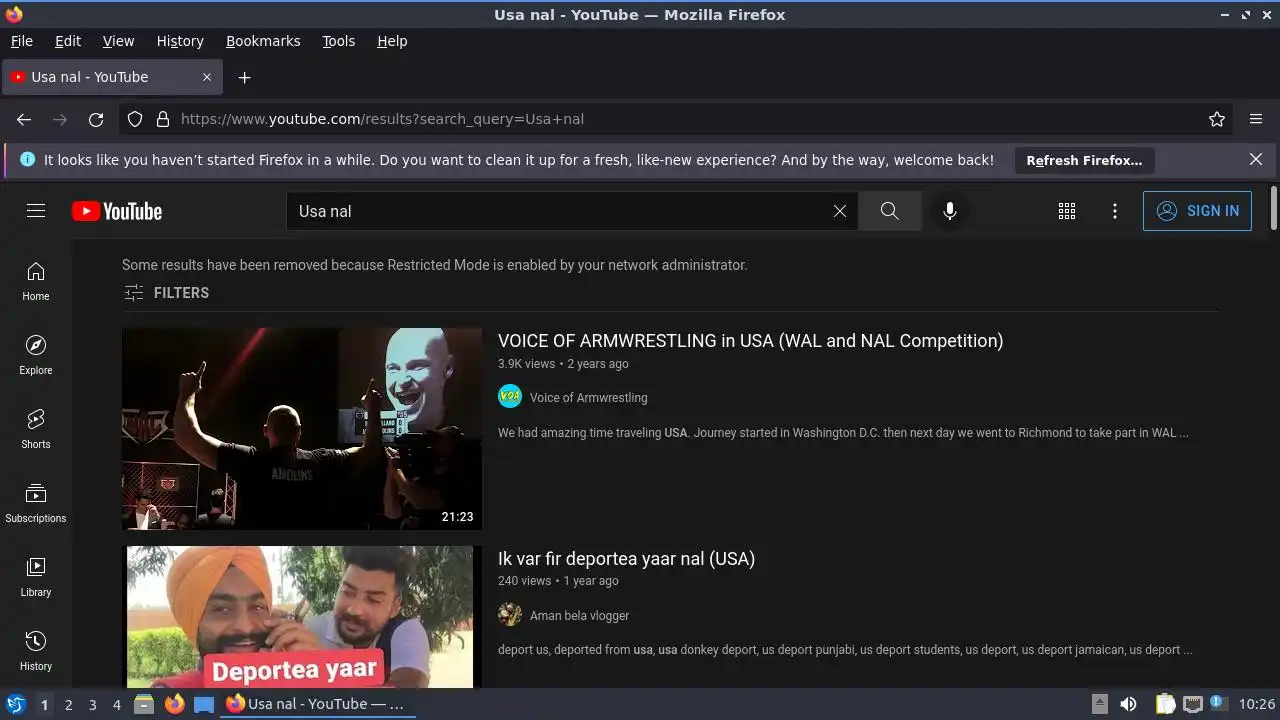Open the File menu
1280x720 pixels.
(21, 41)
